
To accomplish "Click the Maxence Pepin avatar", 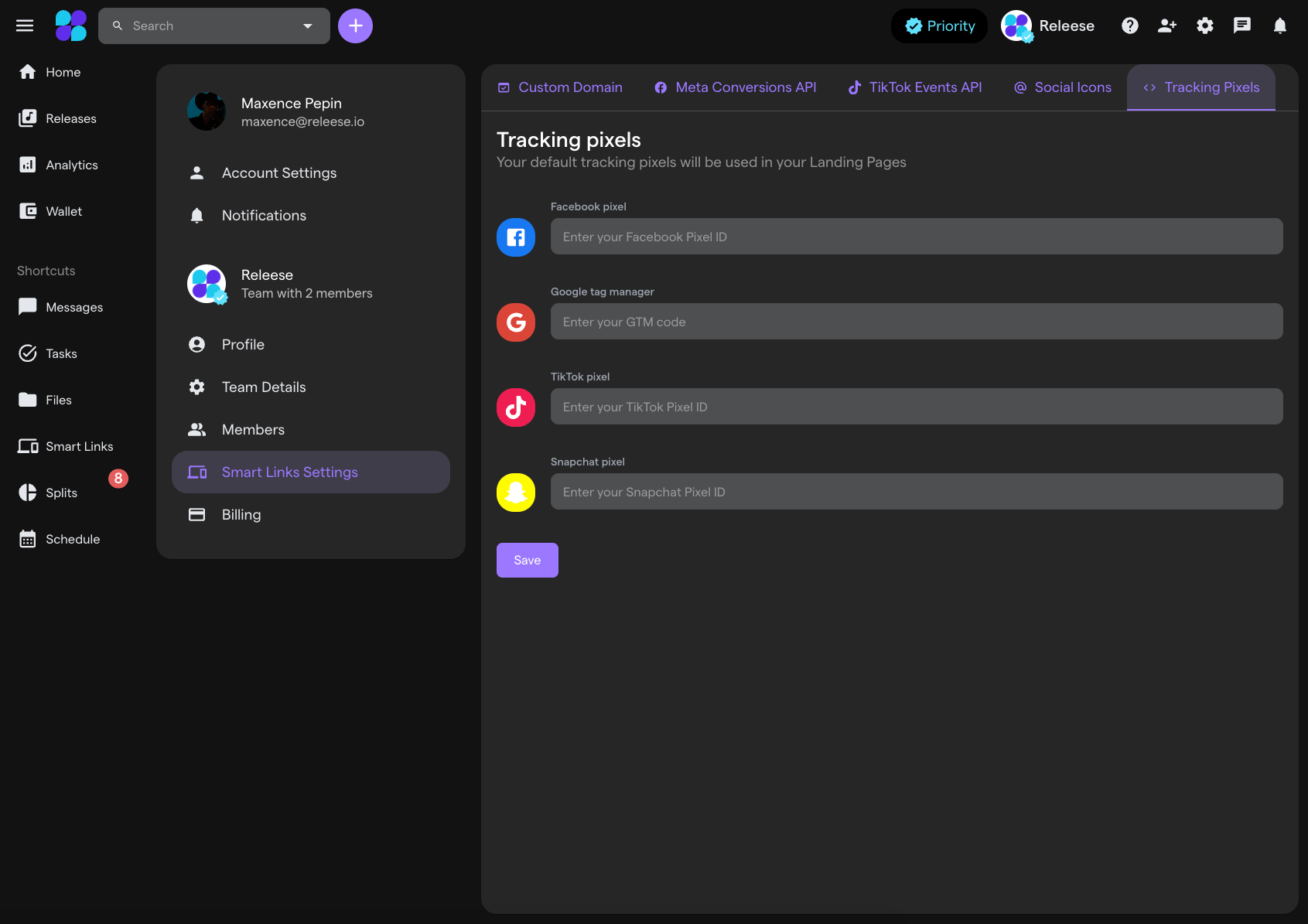I will (x=207, y=111).
